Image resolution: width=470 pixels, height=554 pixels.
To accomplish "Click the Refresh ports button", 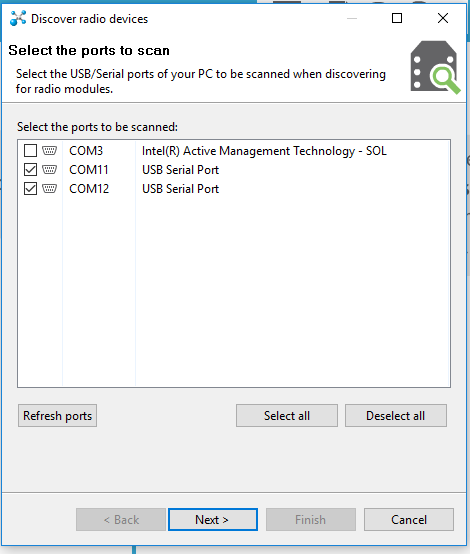I will [x=58, y=416].
